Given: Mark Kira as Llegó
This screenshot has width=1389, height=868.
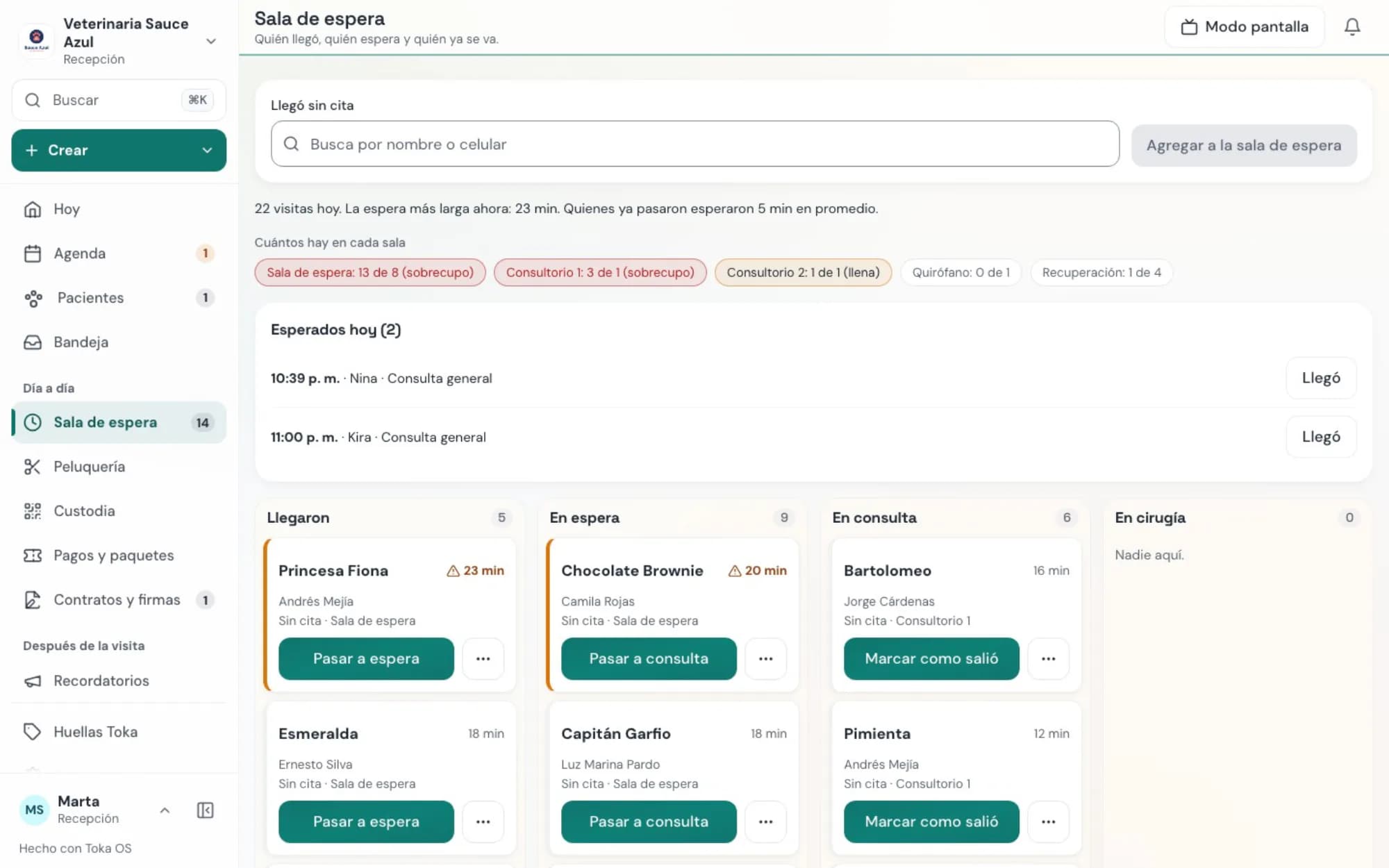Looking at the screenshot, I should pos(1321,437).
